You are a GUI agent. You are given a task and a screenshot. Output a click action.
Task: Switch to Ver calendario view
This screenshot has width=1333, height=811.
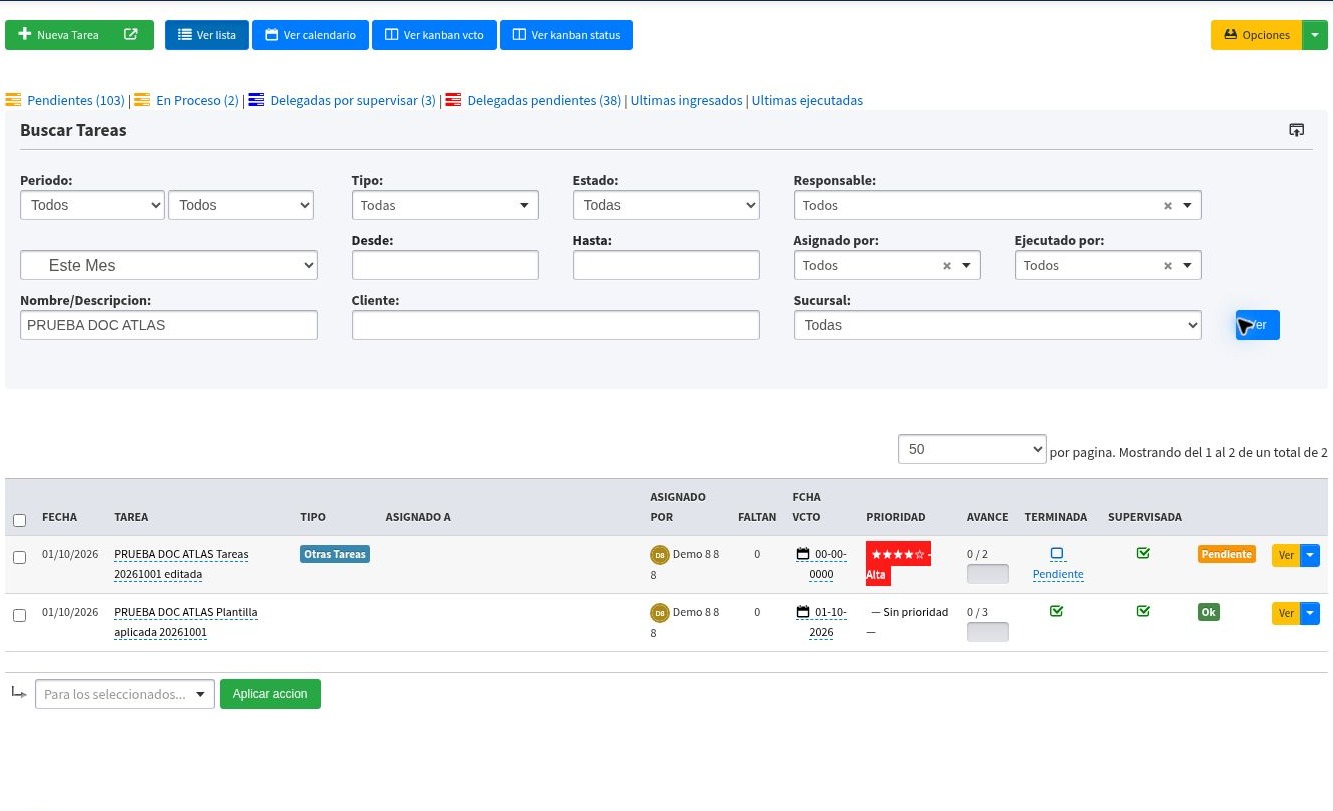click(310, 35)
